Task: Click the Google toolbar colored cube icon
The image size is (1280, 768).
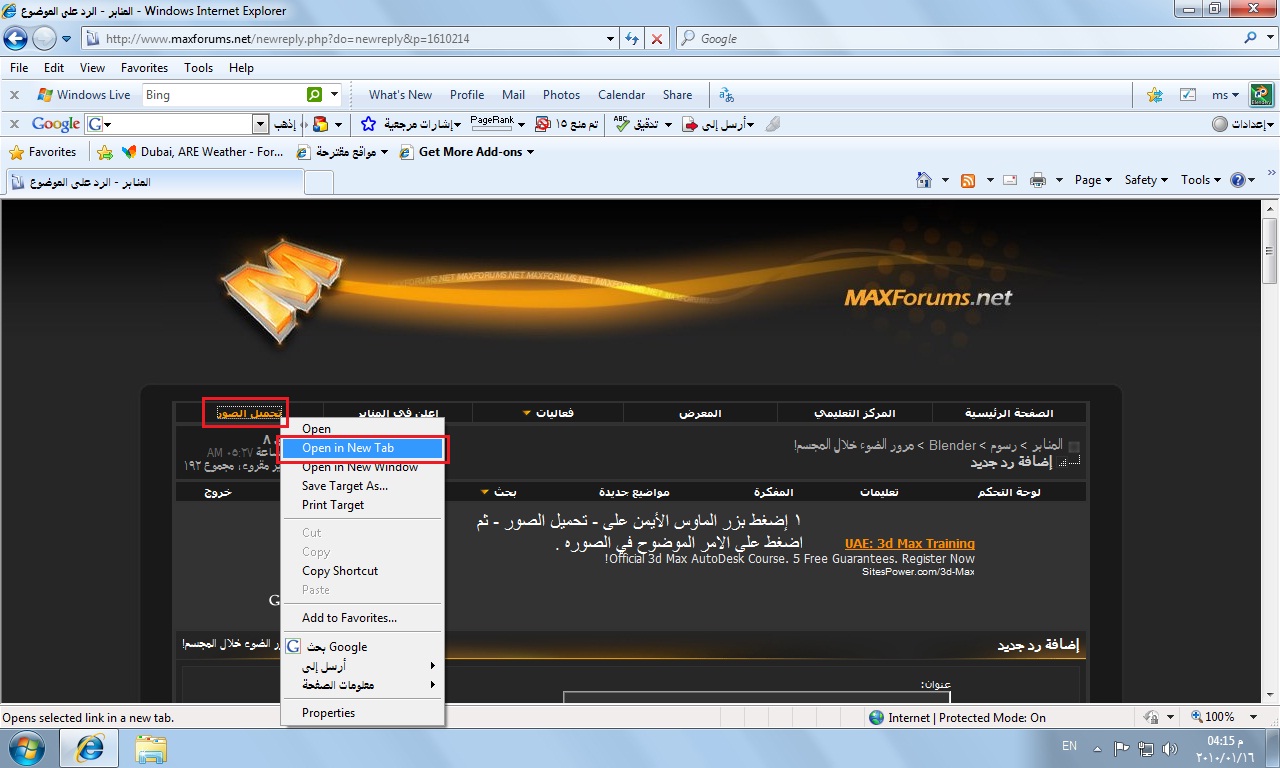Action: point(320,124)
